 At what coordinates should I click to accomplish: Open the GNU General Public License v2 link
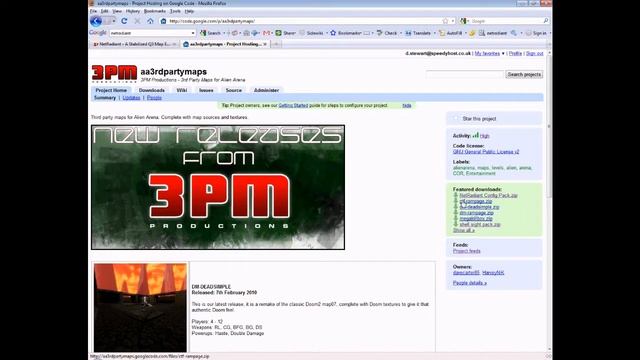[486, 152]
